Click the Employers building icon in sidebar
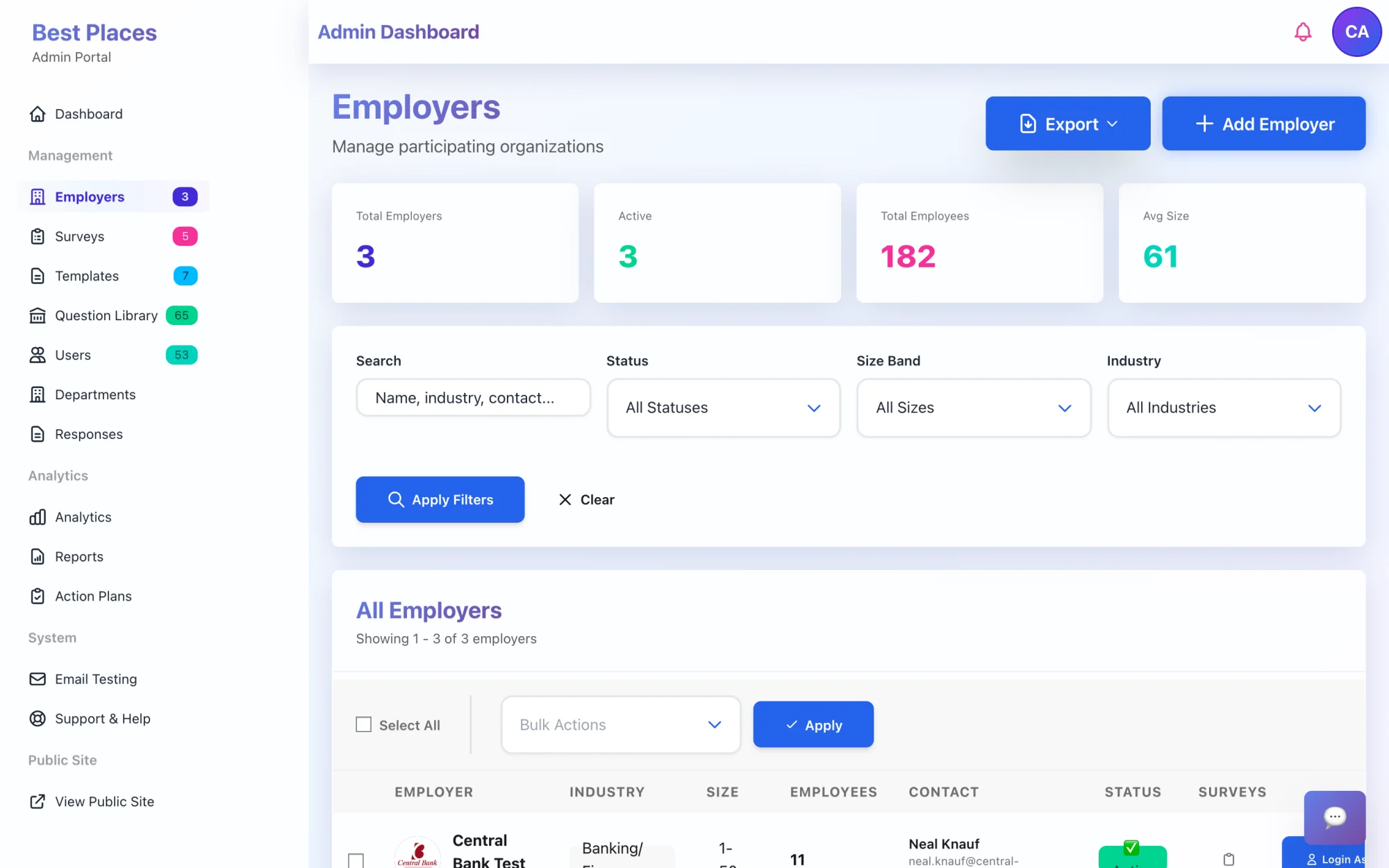The image size is (1389, 868). tap(38, 197)
